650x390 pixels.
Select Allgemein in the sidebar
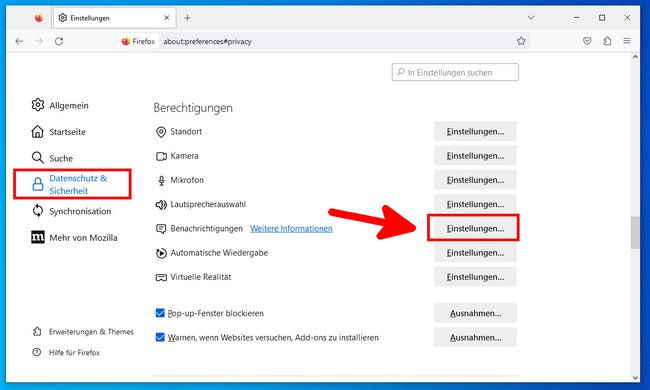click(x=60, y=105)
